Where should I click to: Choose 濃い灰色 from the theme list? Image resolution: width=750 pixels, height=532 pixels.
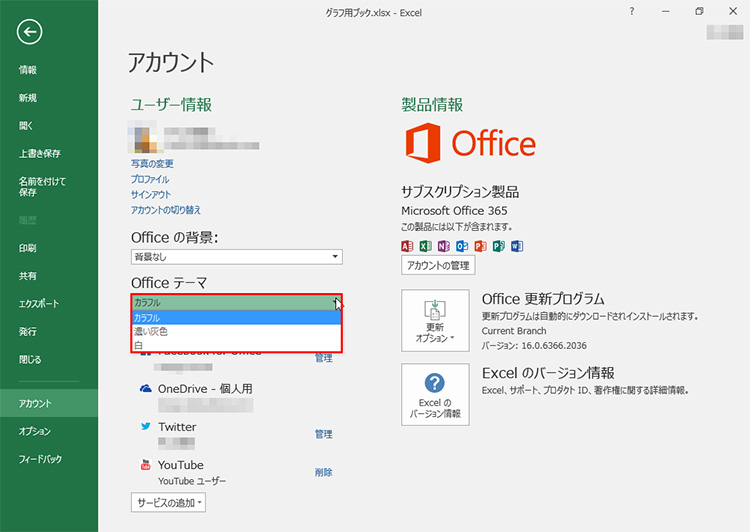point(151,331)
